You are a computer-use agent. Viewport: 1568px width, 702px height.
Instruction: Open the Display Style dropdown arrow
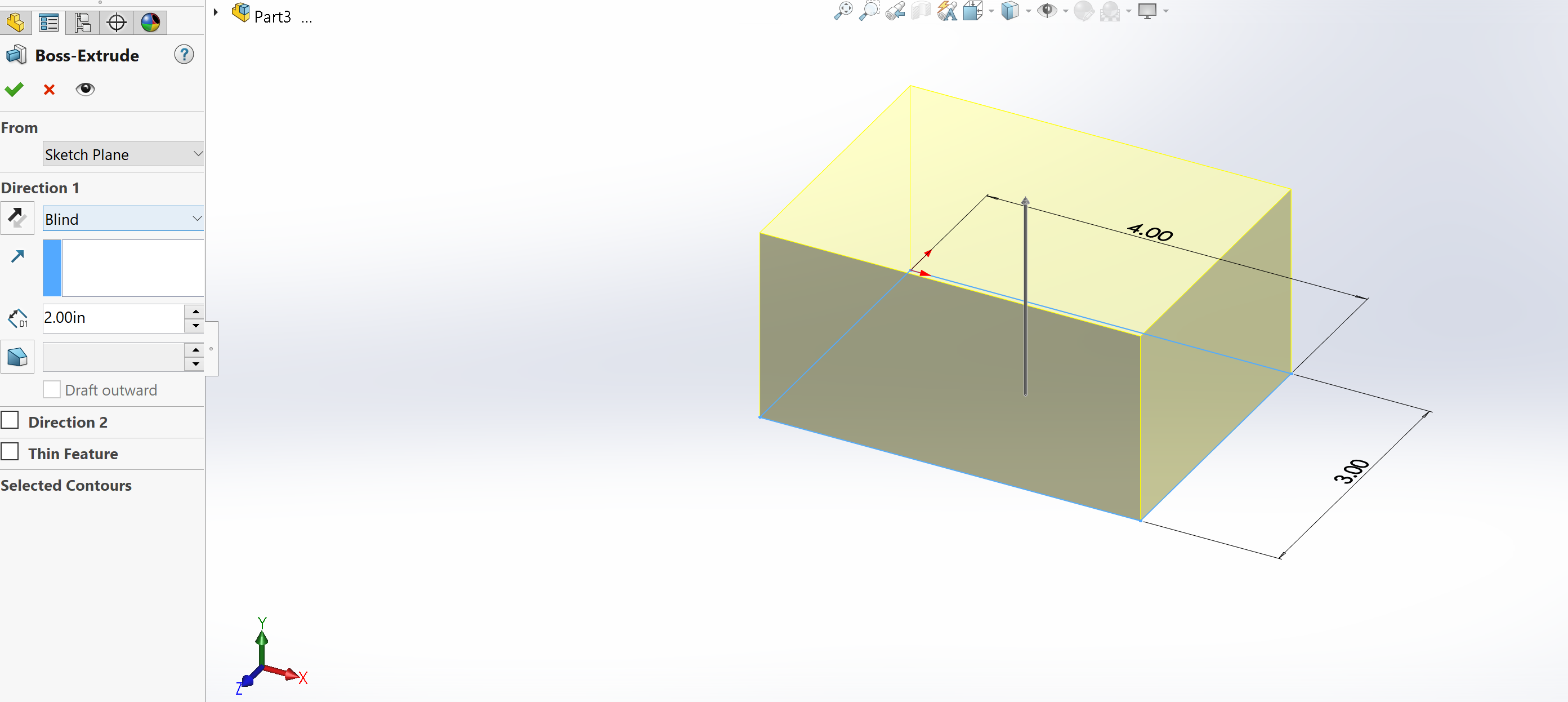coord(1029,11)
